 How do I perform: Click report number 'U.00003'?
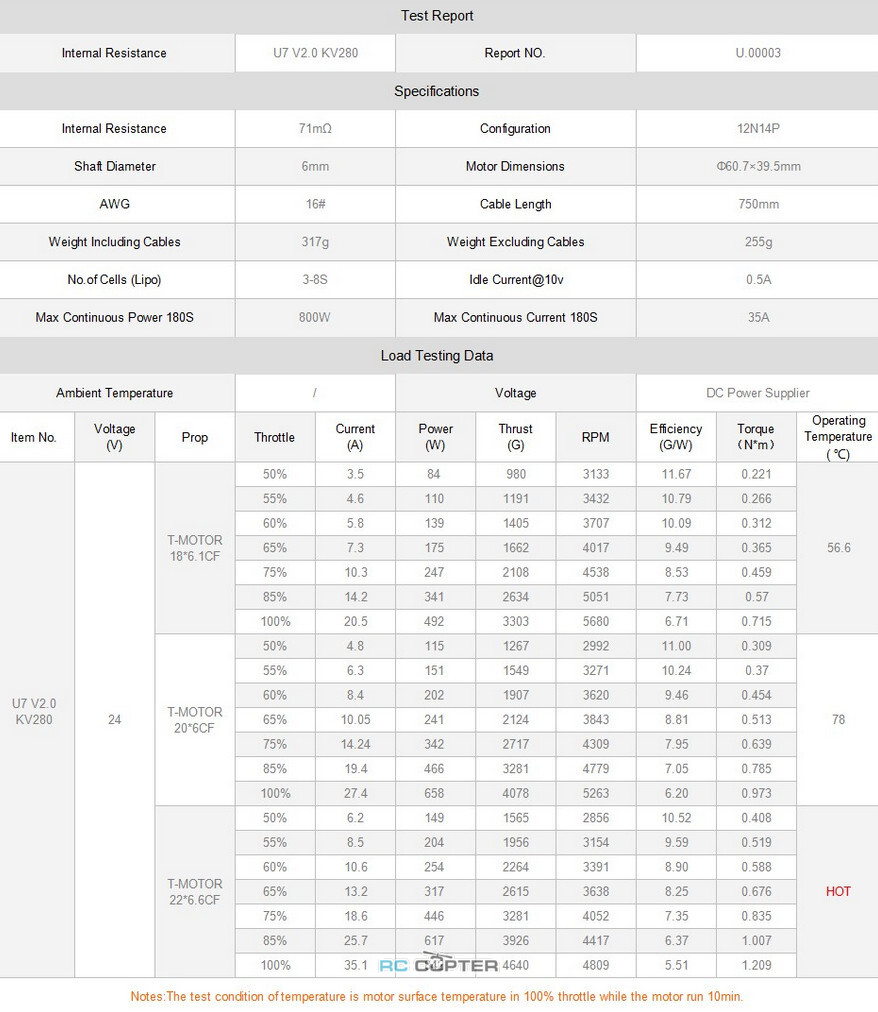coord(758,53)
